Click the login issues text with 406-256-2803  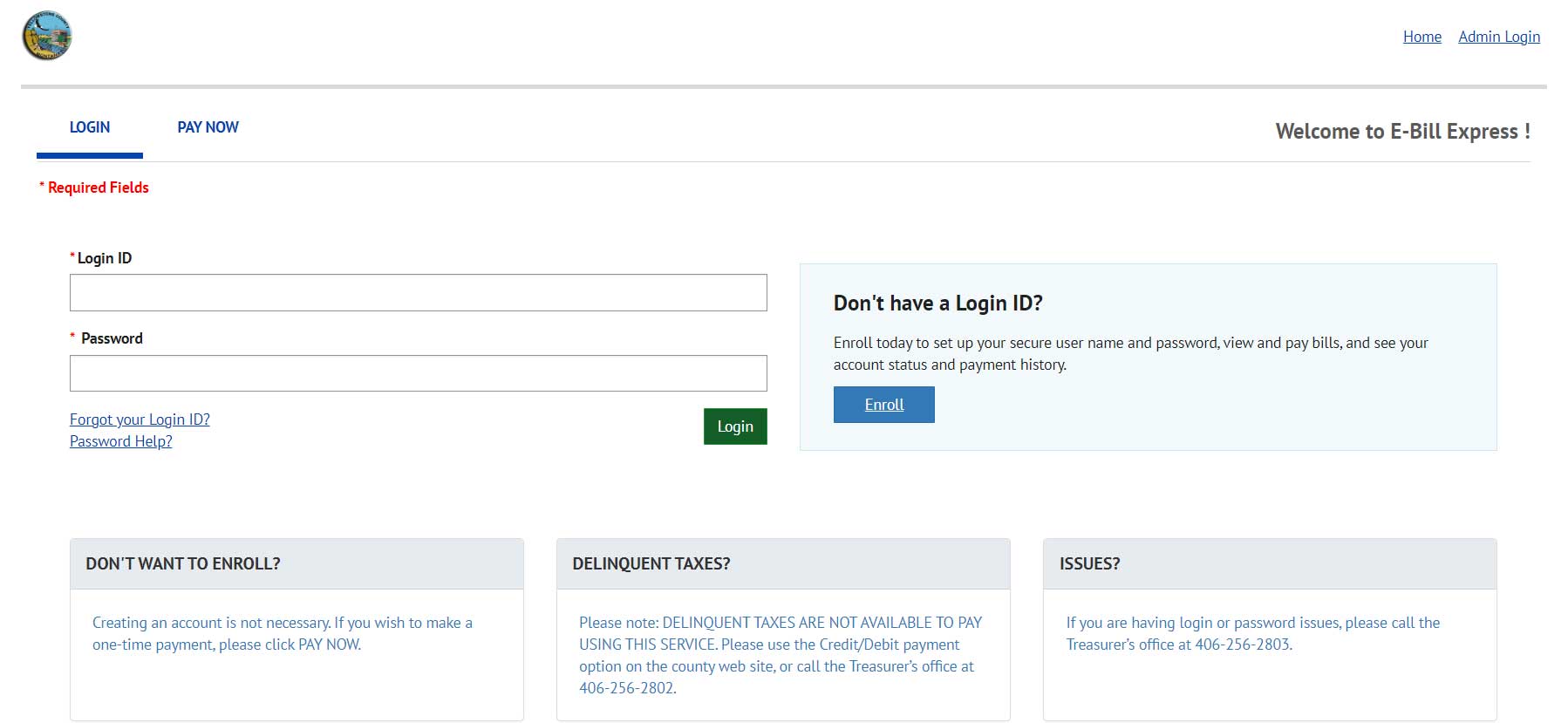(x=1252, y=634)
